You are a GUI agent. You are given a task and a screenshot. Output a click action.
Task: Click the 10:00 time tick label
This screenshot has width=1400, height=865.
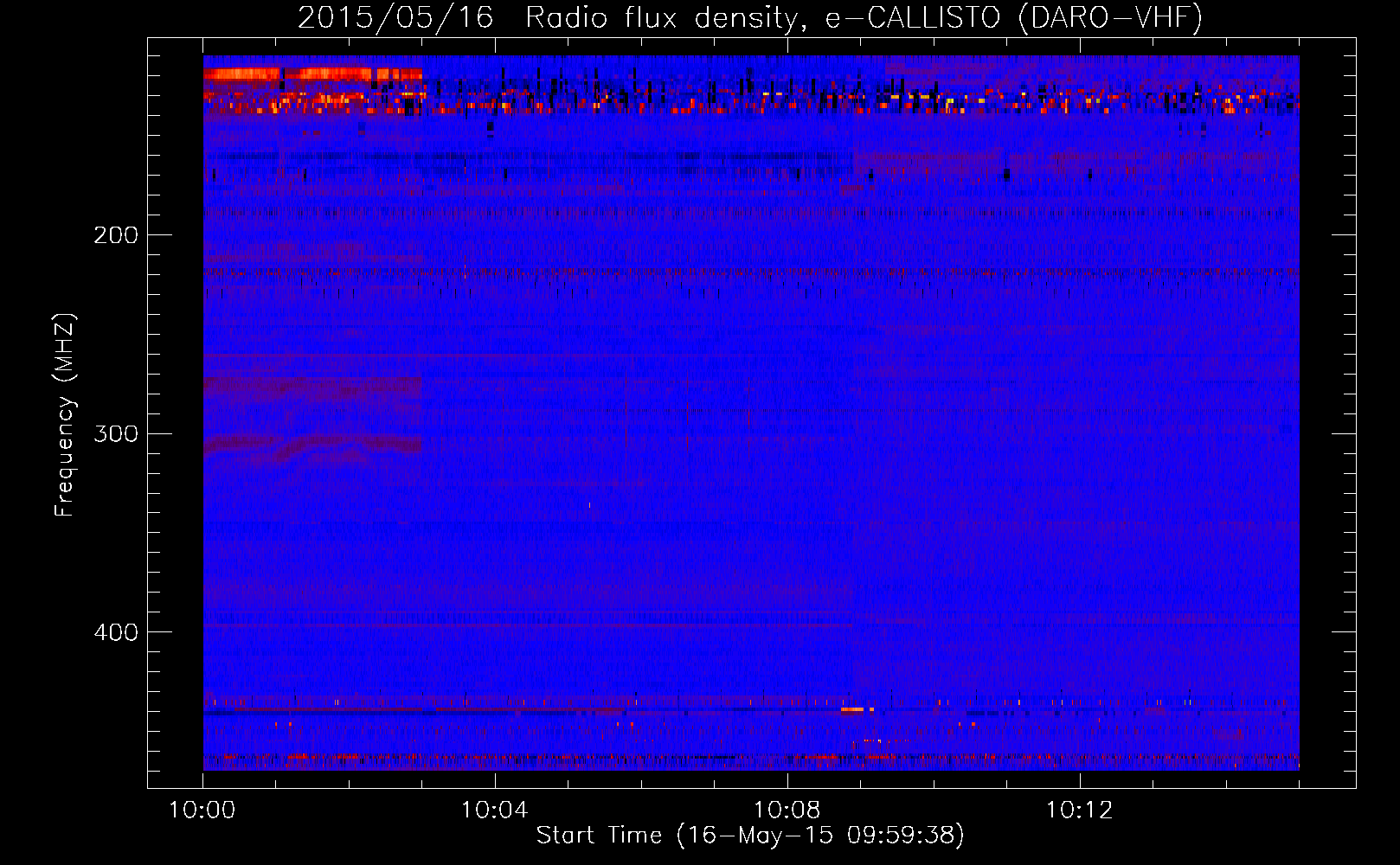(202, 810)
